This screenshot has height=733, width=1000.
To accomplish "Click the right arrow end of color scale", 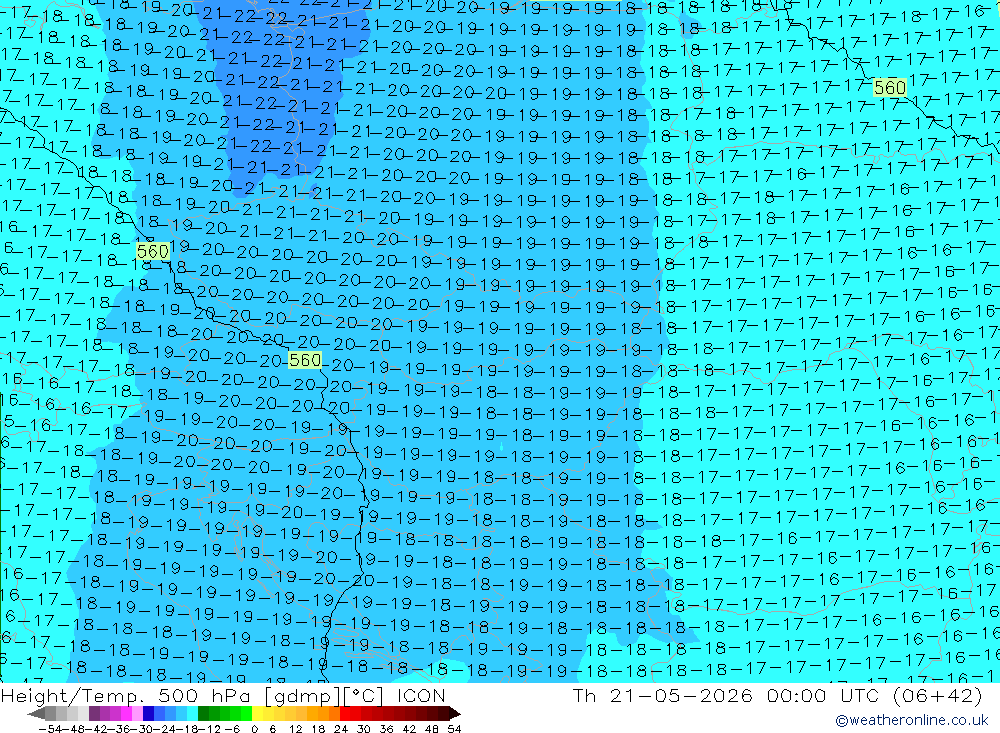I will [455, 714].
